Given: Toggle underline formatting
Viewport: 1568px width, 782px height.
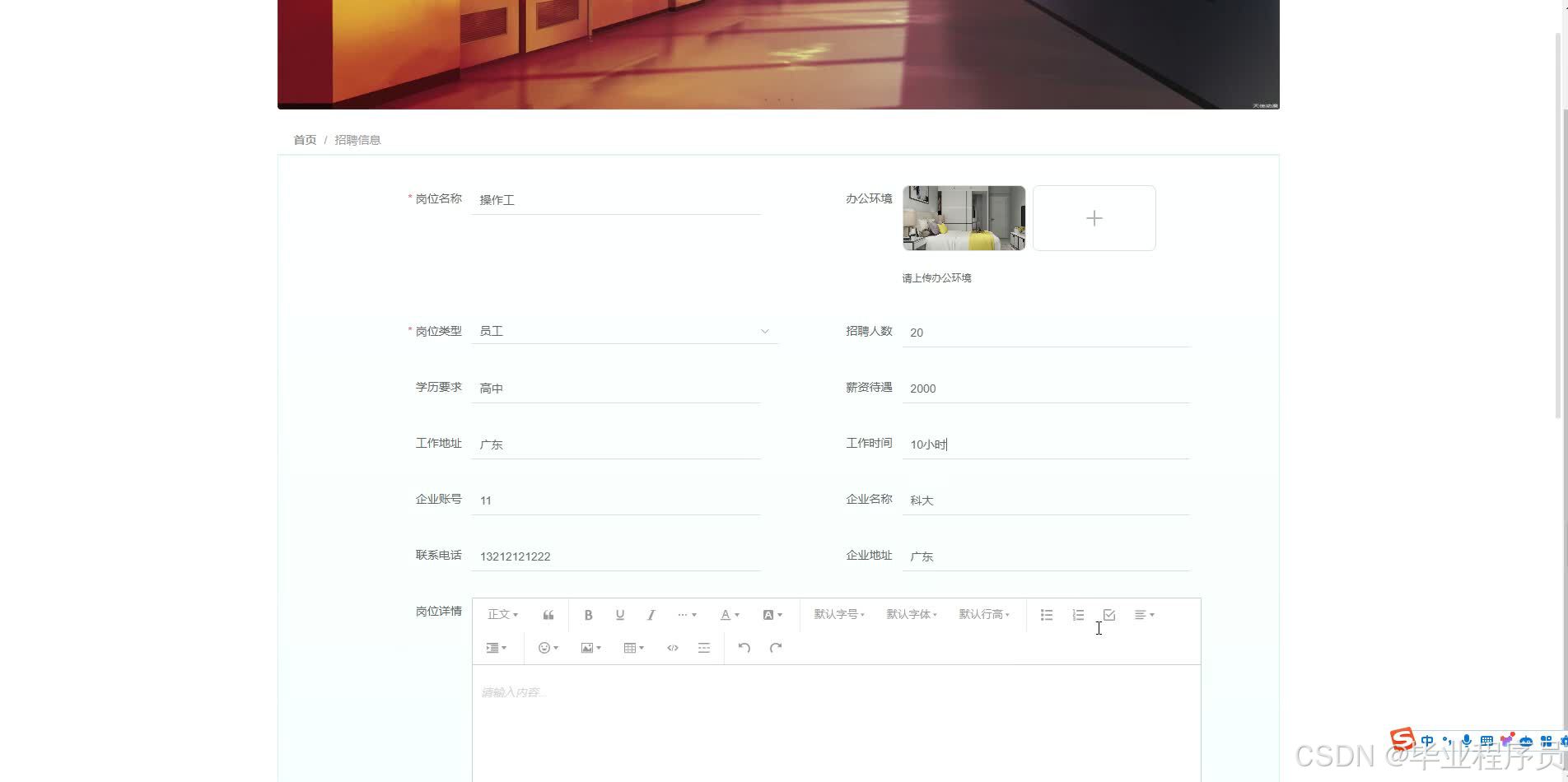Looking at the screenshot, I should pyautogui.click(x=620, y=615).
